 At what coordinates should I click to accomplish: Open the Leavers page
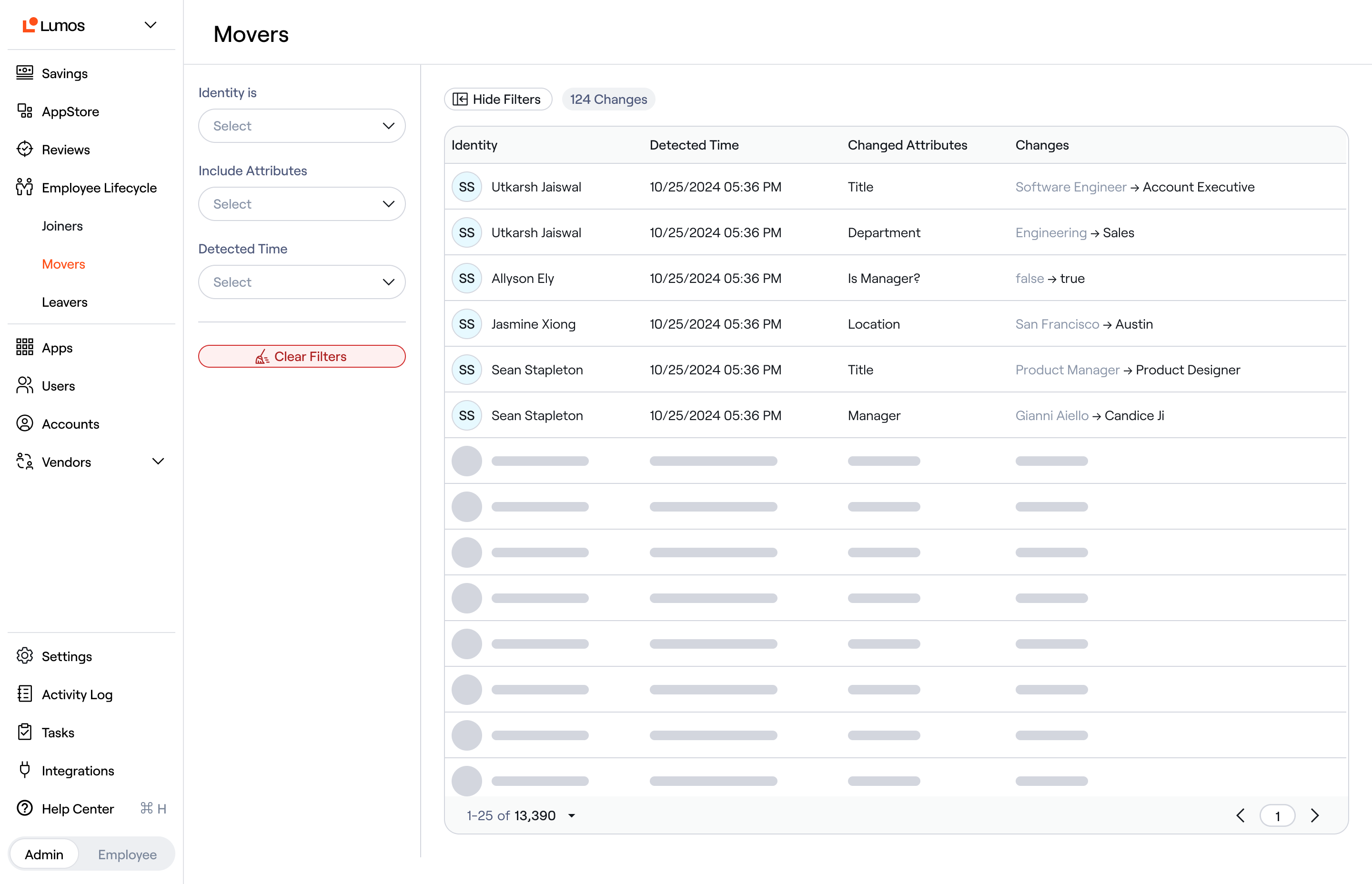[64, 302]
